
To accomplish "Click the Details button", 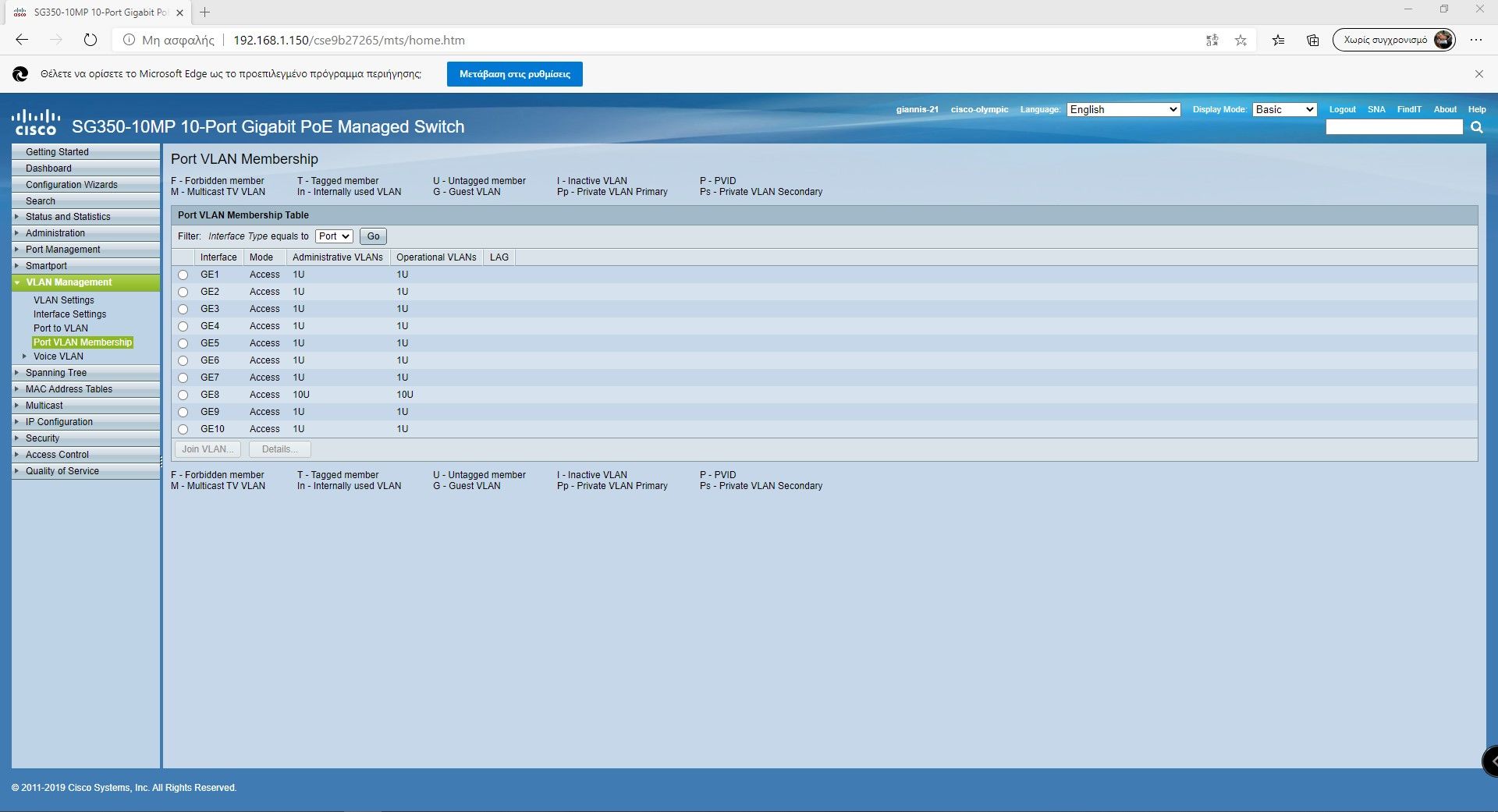I will [279, 449].
